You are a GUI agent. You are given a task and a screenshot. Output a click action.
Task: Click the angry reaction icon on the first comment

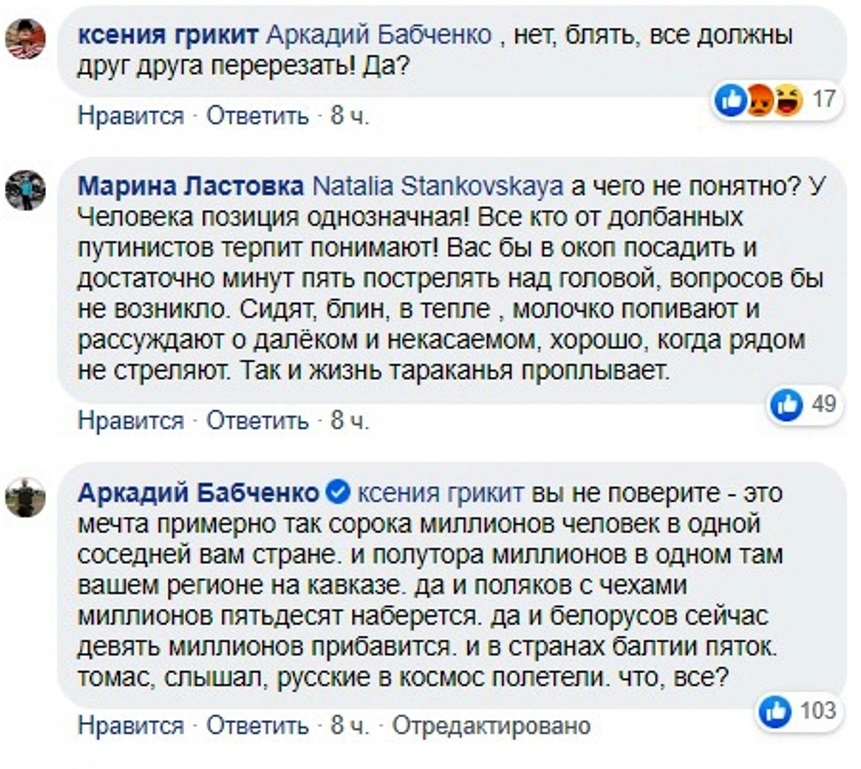(x=759, y=101)
